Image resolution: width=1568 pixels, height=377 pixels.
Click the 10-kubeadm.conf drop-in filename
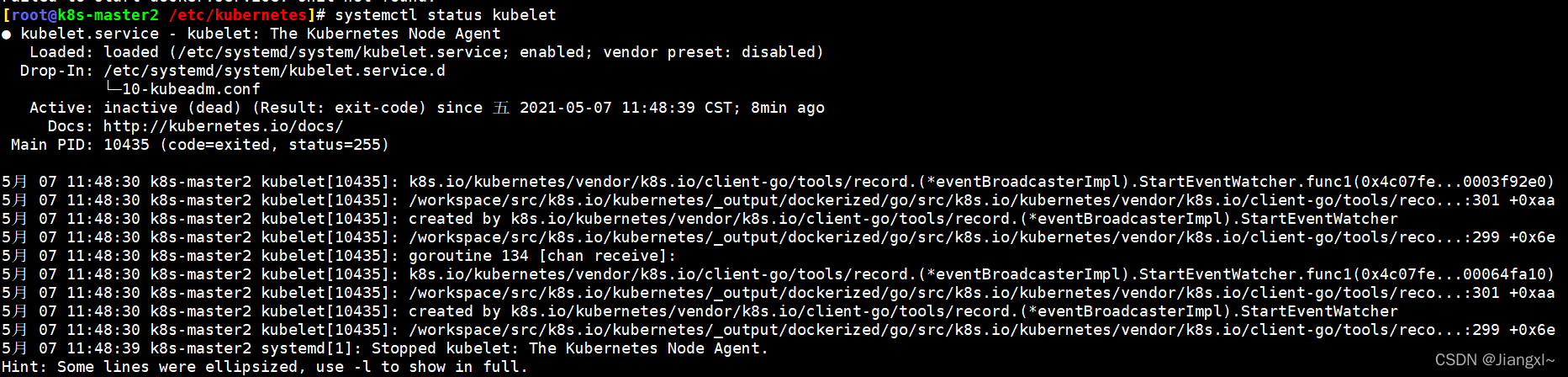point(191,89)
